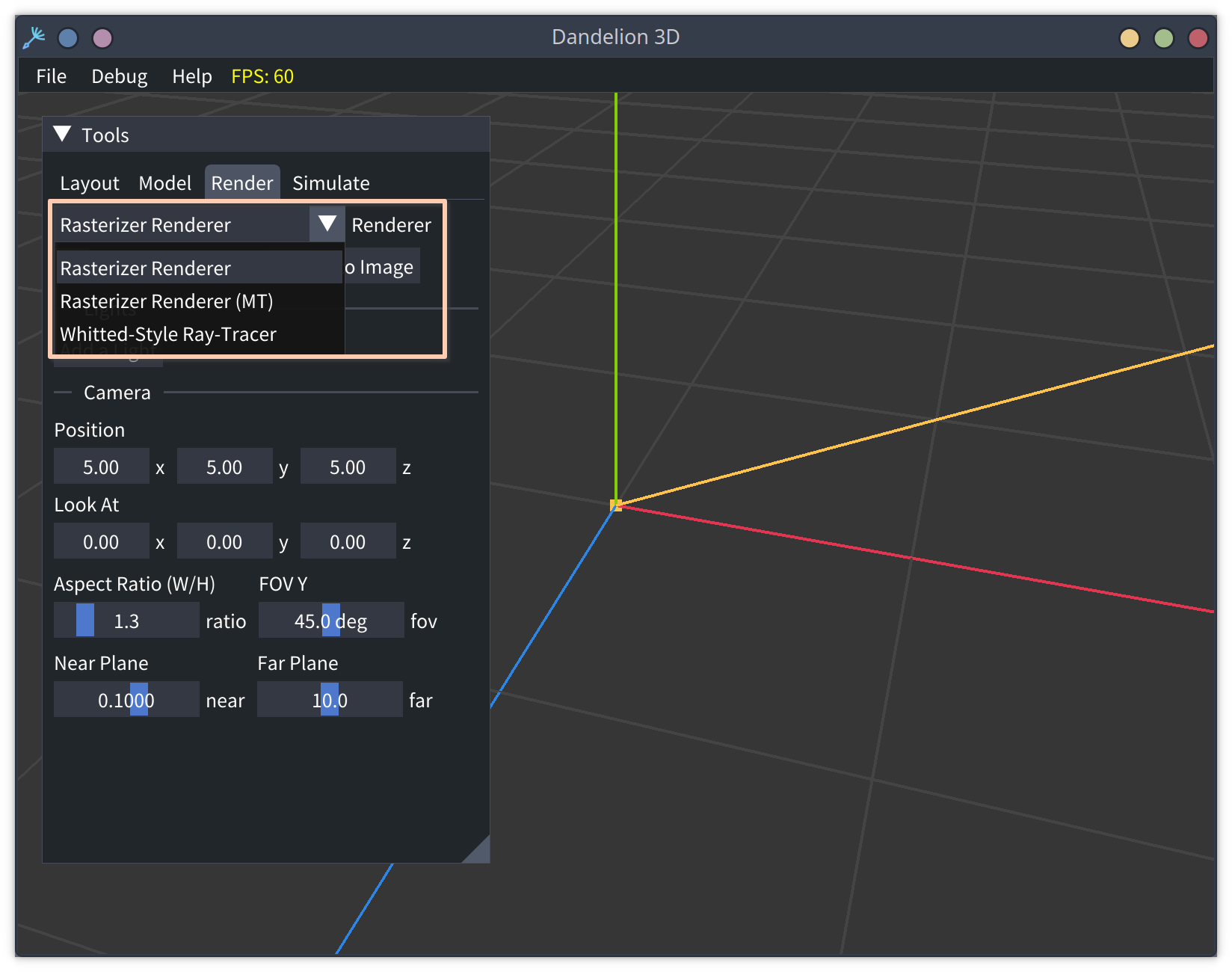Switch to the Model tab

pyautogui.click(x=164, y=183)
